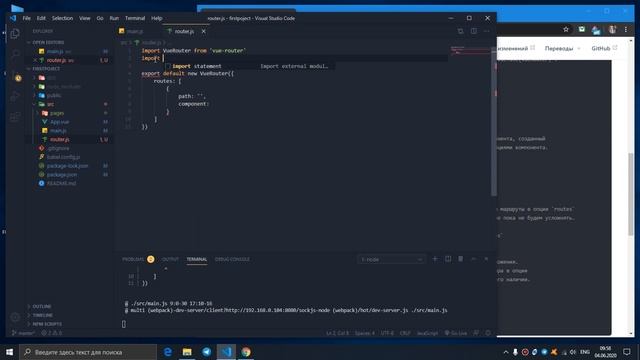Open the Edit menu
The width and height of the screenshot is (640, 360).
41,18
